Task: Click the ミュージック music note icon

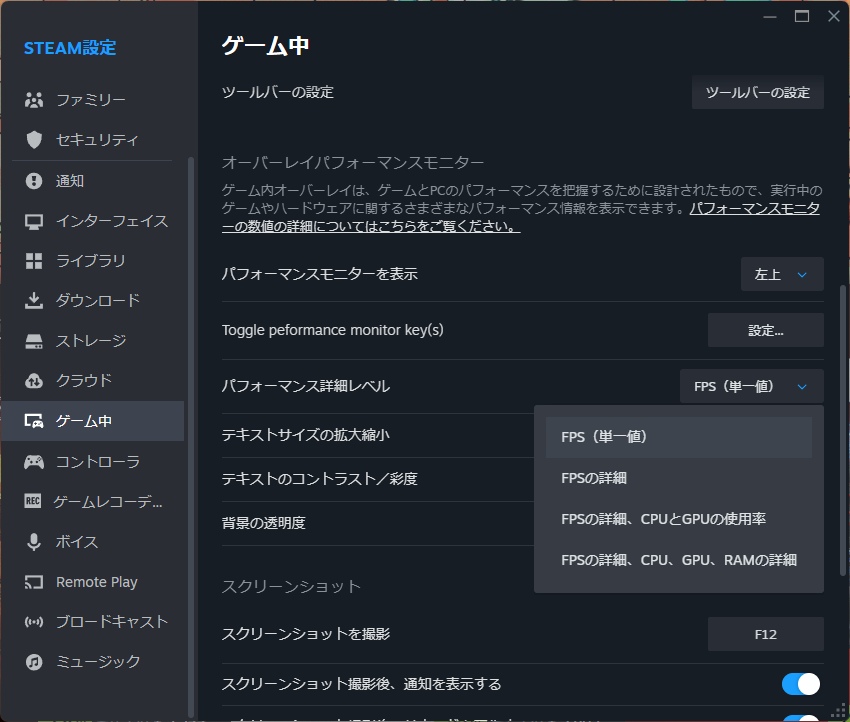Action: (34, 662)
